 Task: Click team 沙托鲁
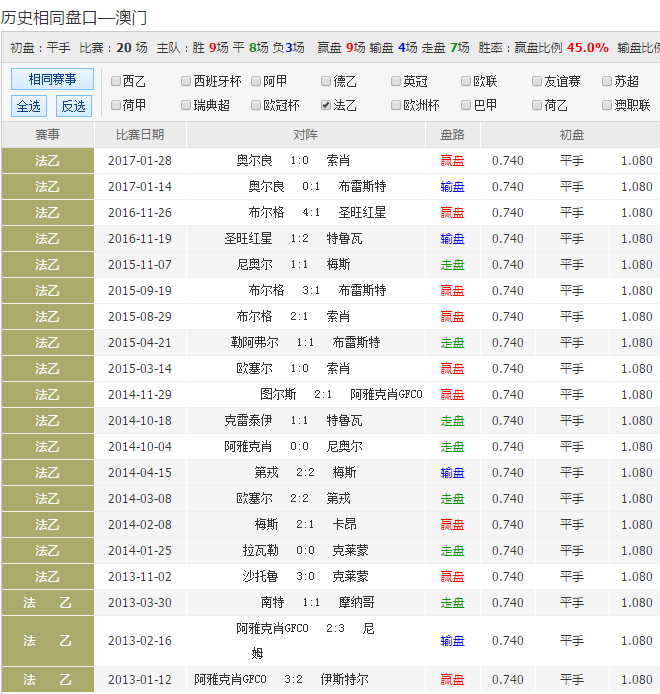coord(260,577)
